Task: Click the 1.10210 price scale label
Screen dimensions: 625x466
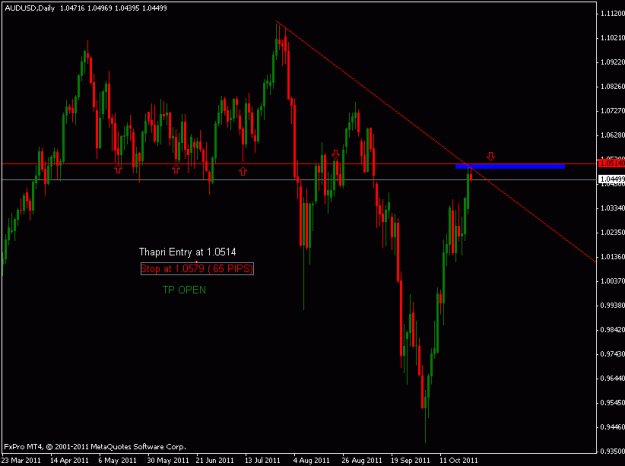Action: click(x=612, y=38)
